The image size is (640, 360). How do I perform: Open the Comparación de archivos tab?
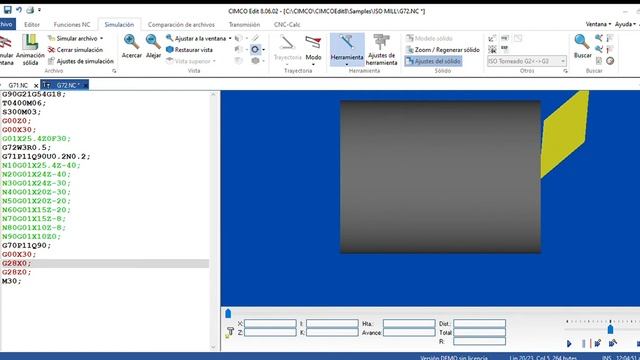(181, 24)
